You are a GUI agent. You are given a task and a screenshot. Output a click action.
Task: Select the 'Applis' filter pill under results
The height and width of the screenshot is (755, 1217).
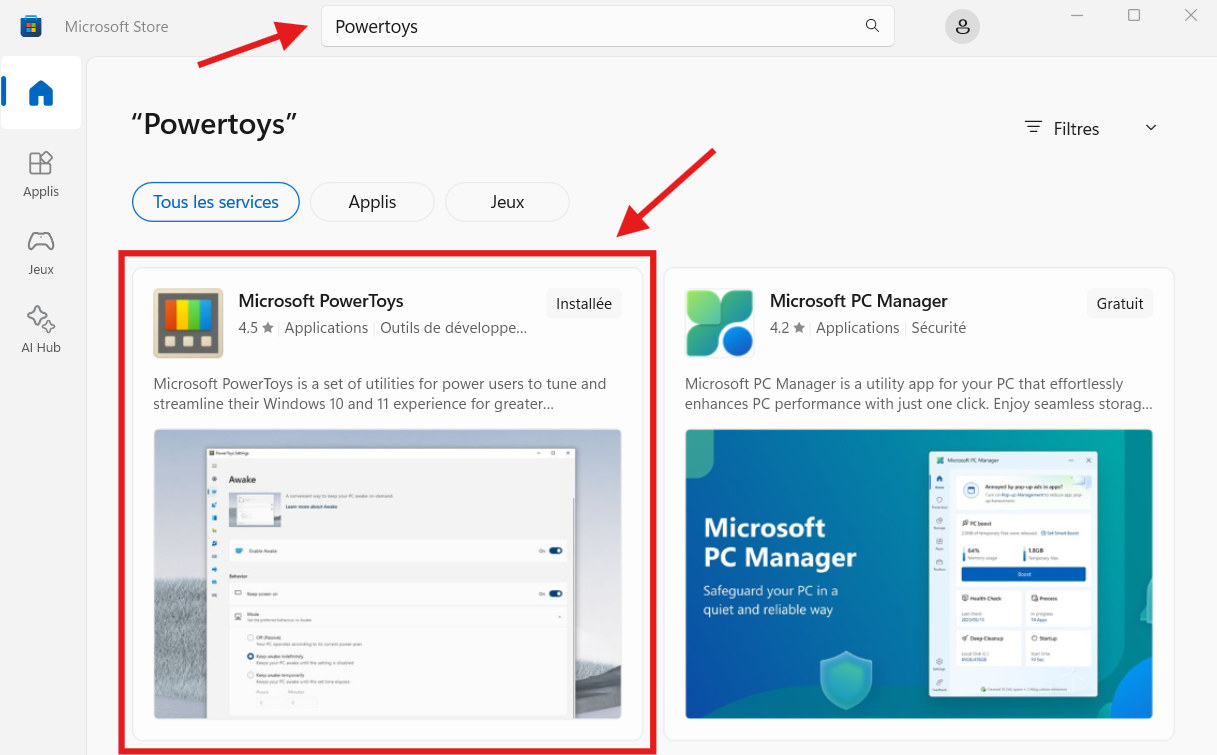pos(372,202)
